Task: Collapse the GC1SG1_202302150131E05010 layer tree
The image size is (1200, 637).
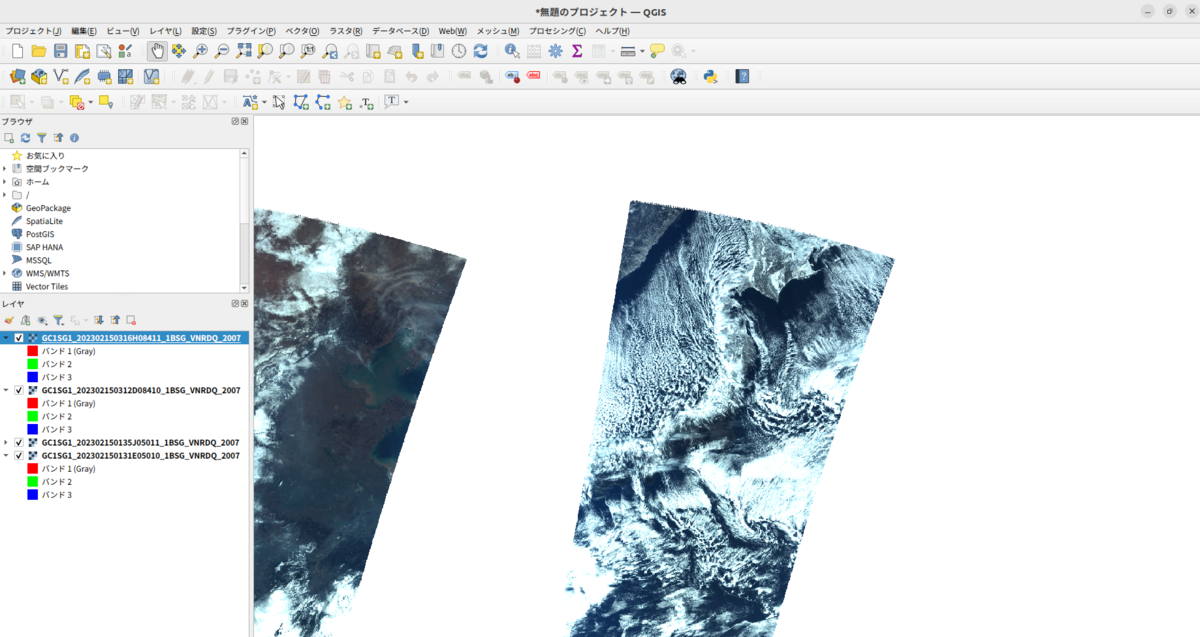Action: click(x=6, y=455)
